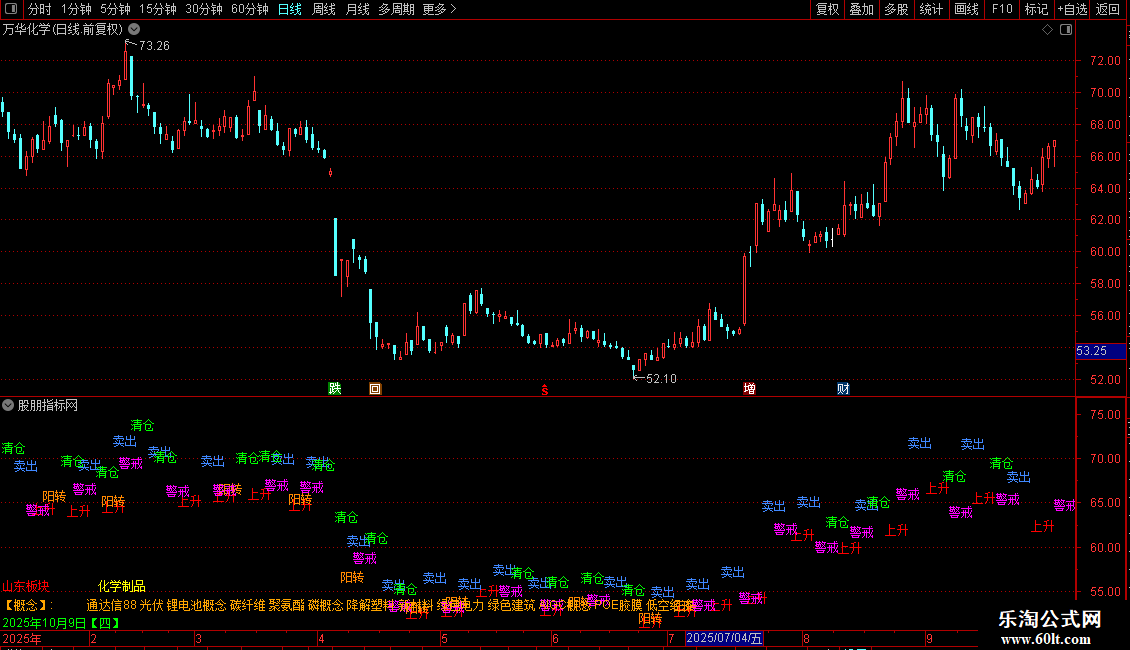
Task: Click the 聚氨酯 concept tag
Action: point(287,605)
